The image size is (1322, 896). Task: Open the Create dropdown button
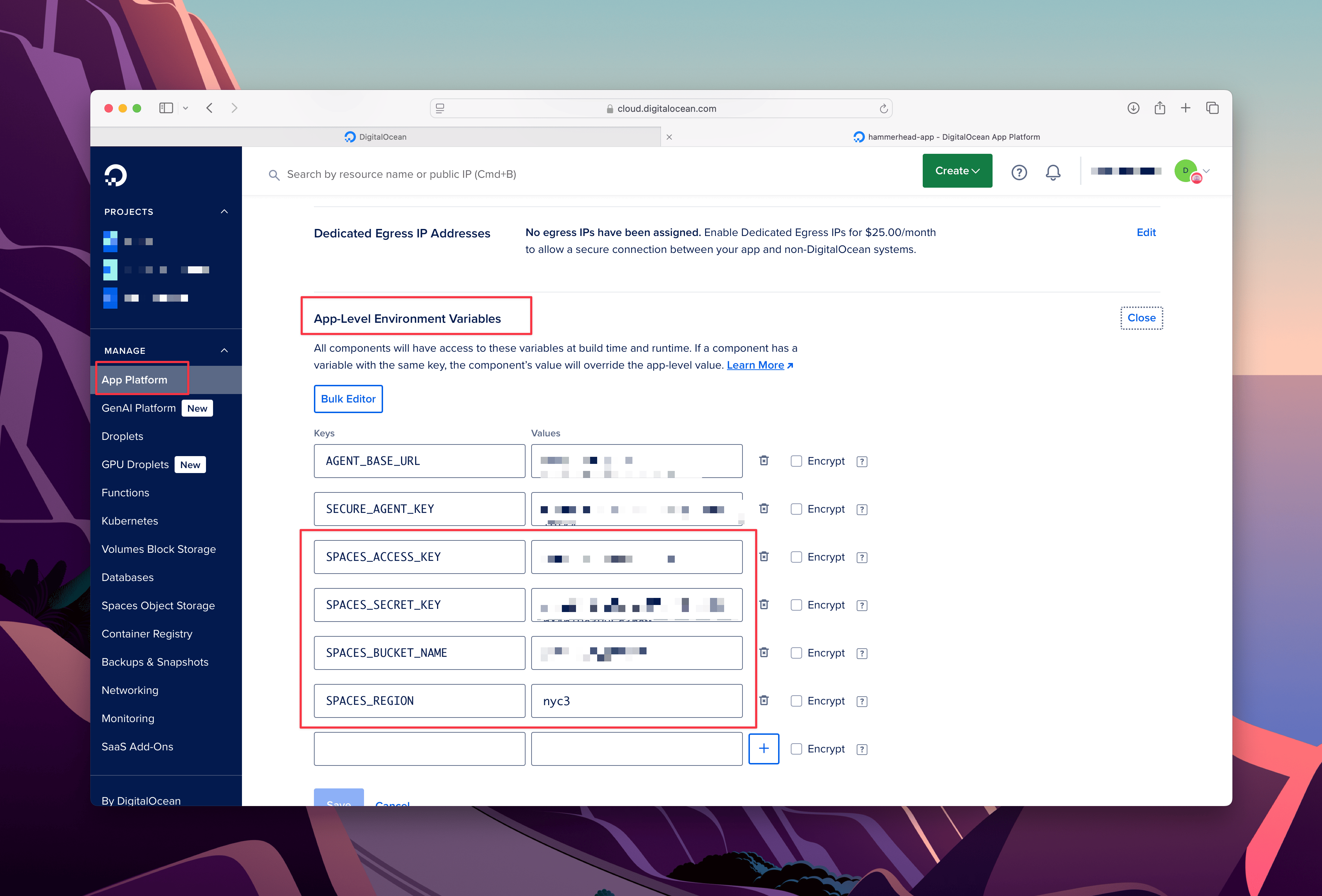(x=957, y=171)
